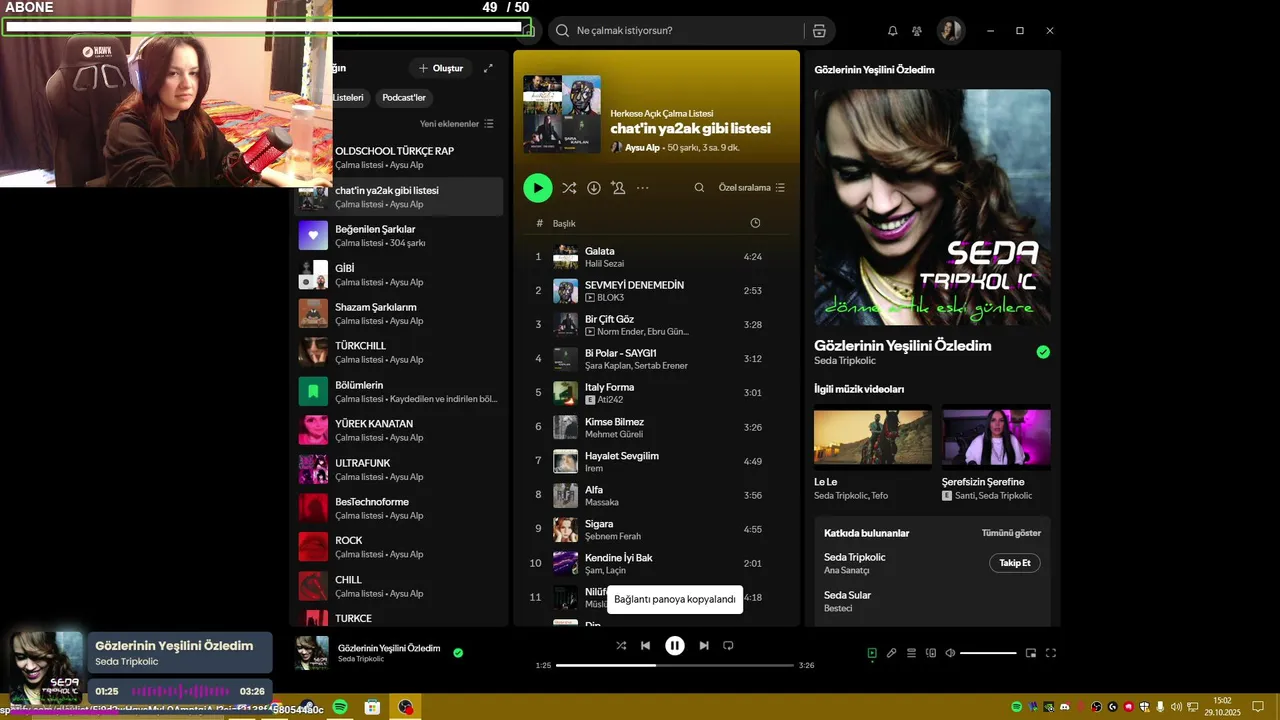Toggle shuffle icon in the playlist header
The image size is (1280, 720).
click(x=569, y=188)
